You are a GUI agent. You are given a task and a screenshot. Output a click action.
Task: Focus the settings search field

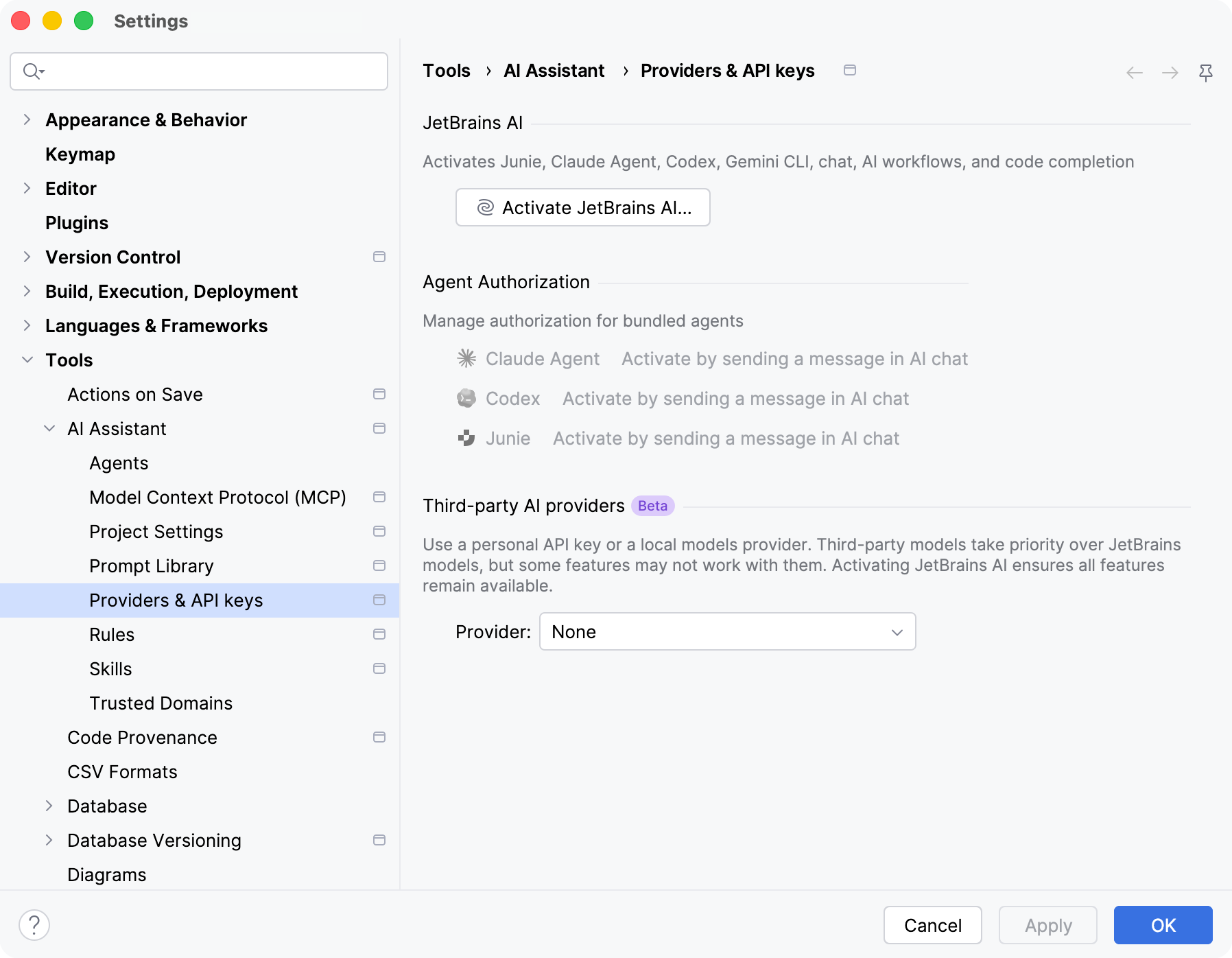(x=199, y=71)
